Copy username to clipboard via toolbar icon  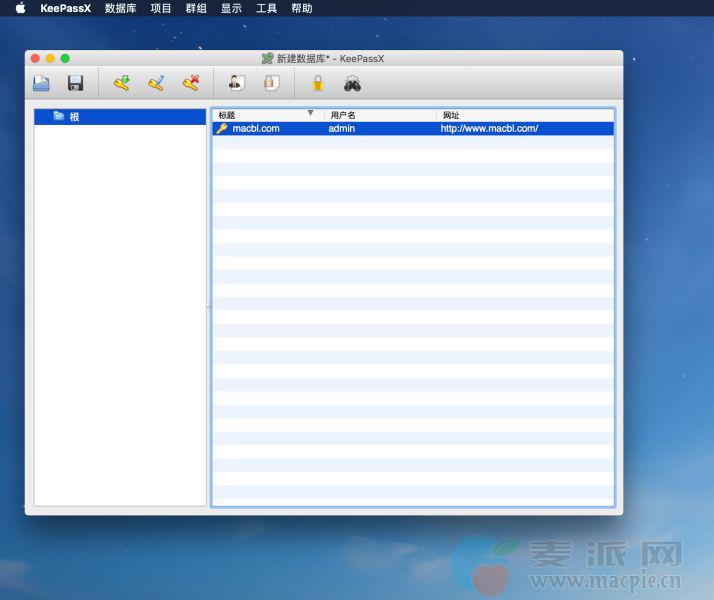point(236,84)
